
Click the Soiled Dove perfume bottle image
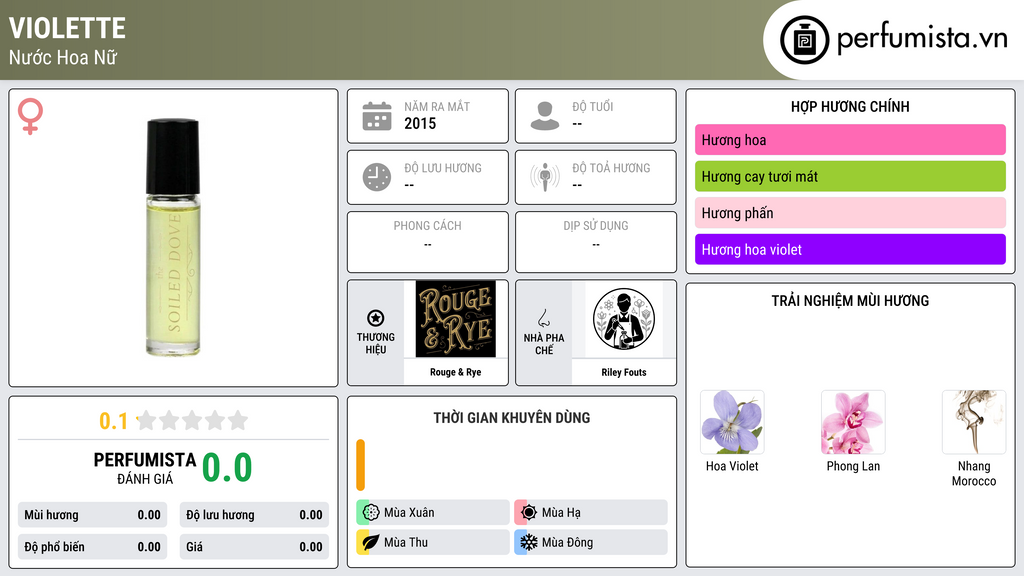click(x=172, y=237)
